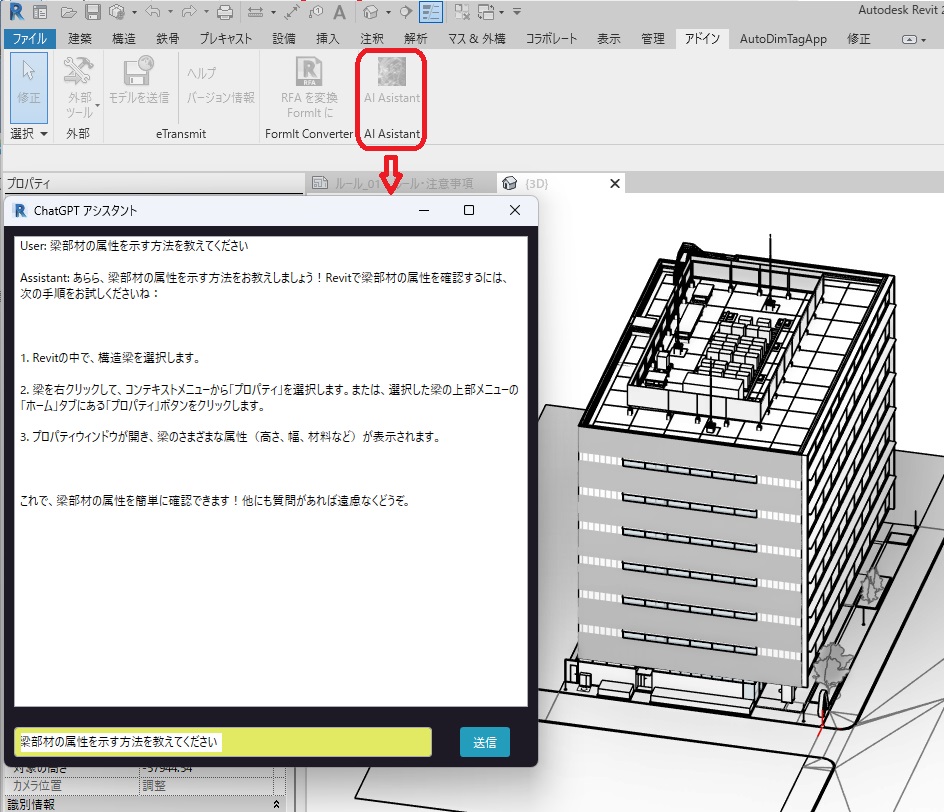Click the Revit home icon in quick access toolbar

click(40, 12)
